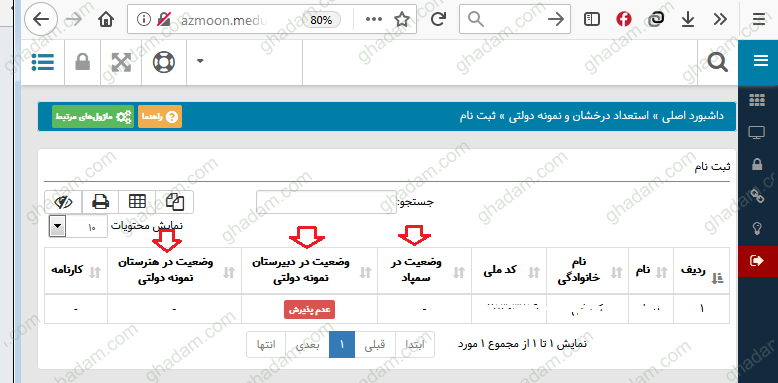Open the browser home page
The image size is (778, 383).
point(106,19)
